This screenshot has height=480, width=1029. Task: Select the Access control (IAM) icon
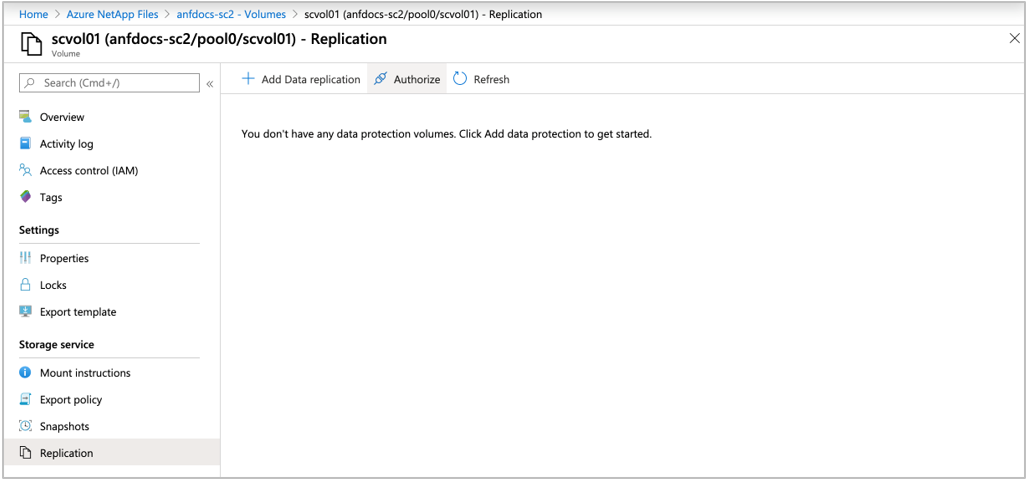pos(26,170)
